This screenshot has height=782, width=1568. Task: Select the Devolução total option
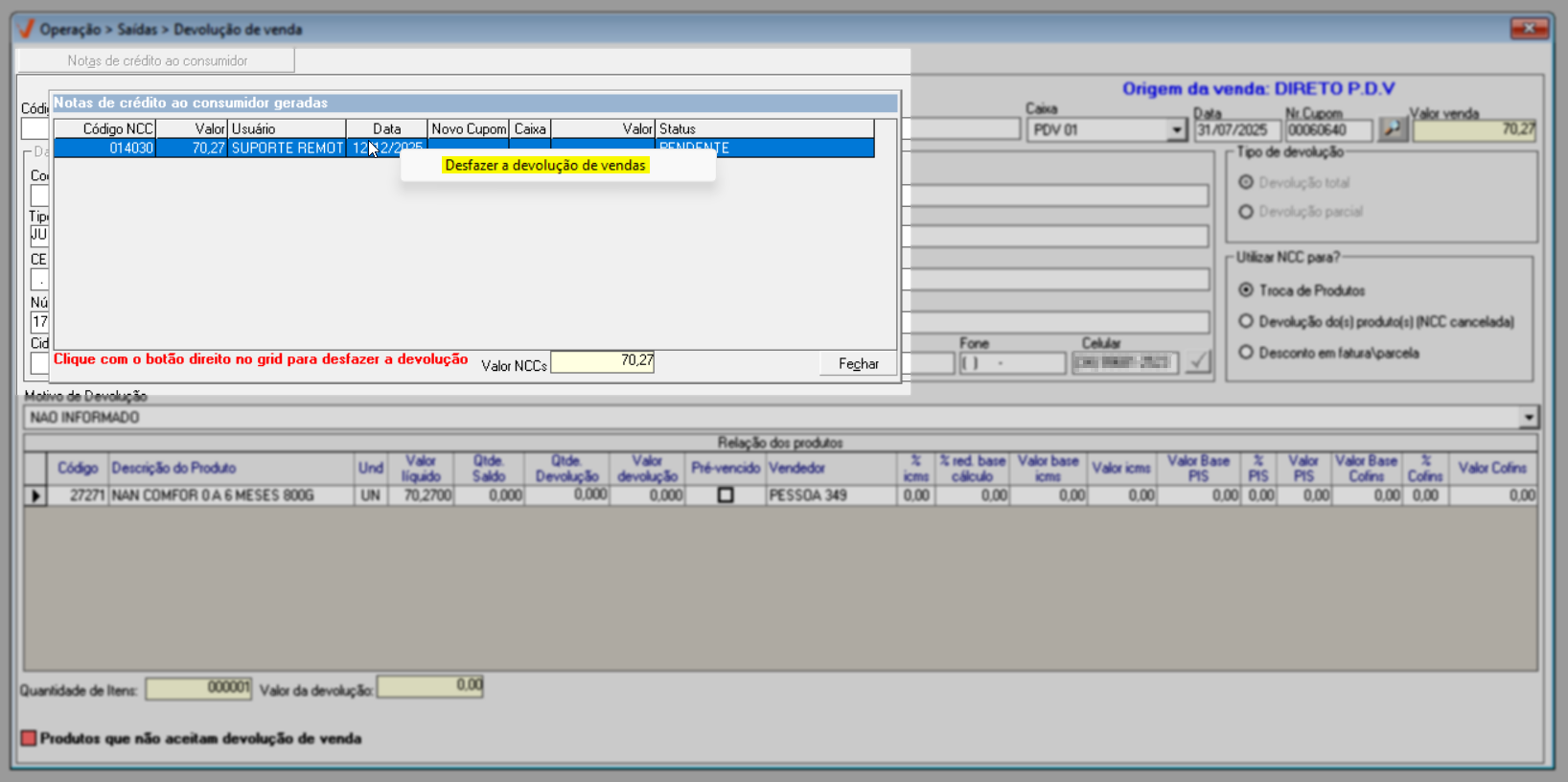pos(1246,182)
